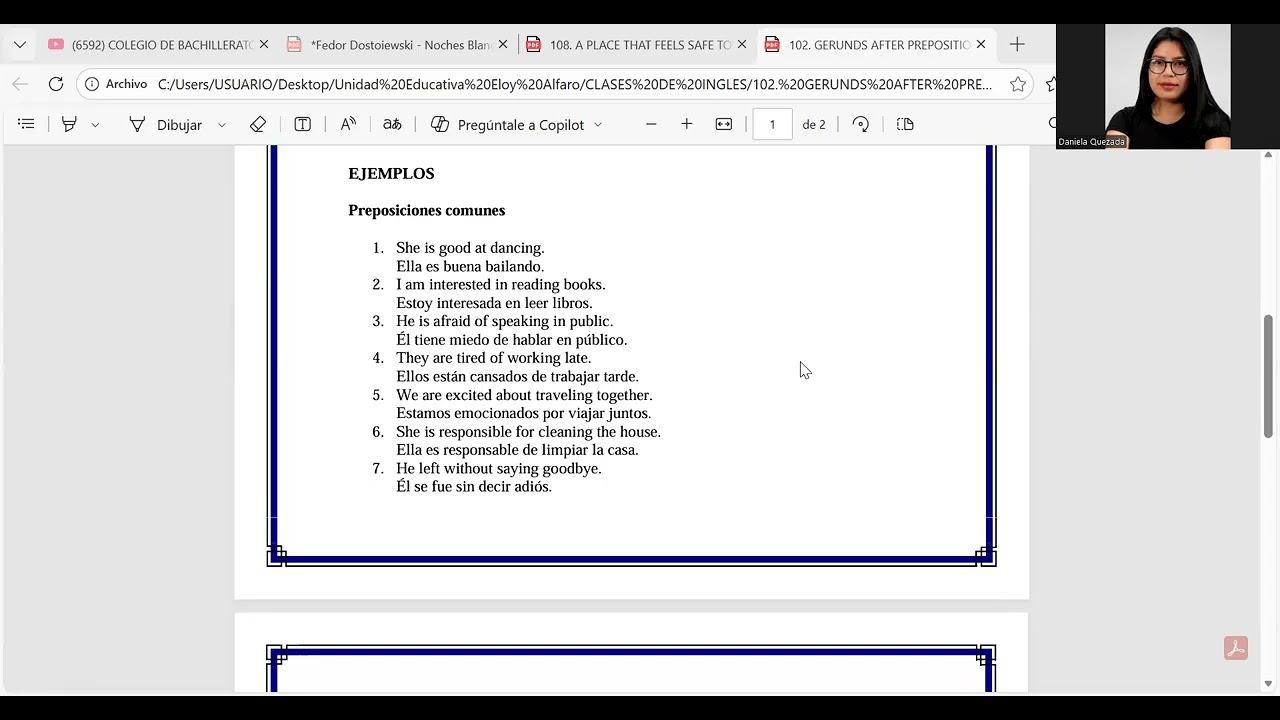Click 'They are tired of working late.'

(x=494, y=358)
